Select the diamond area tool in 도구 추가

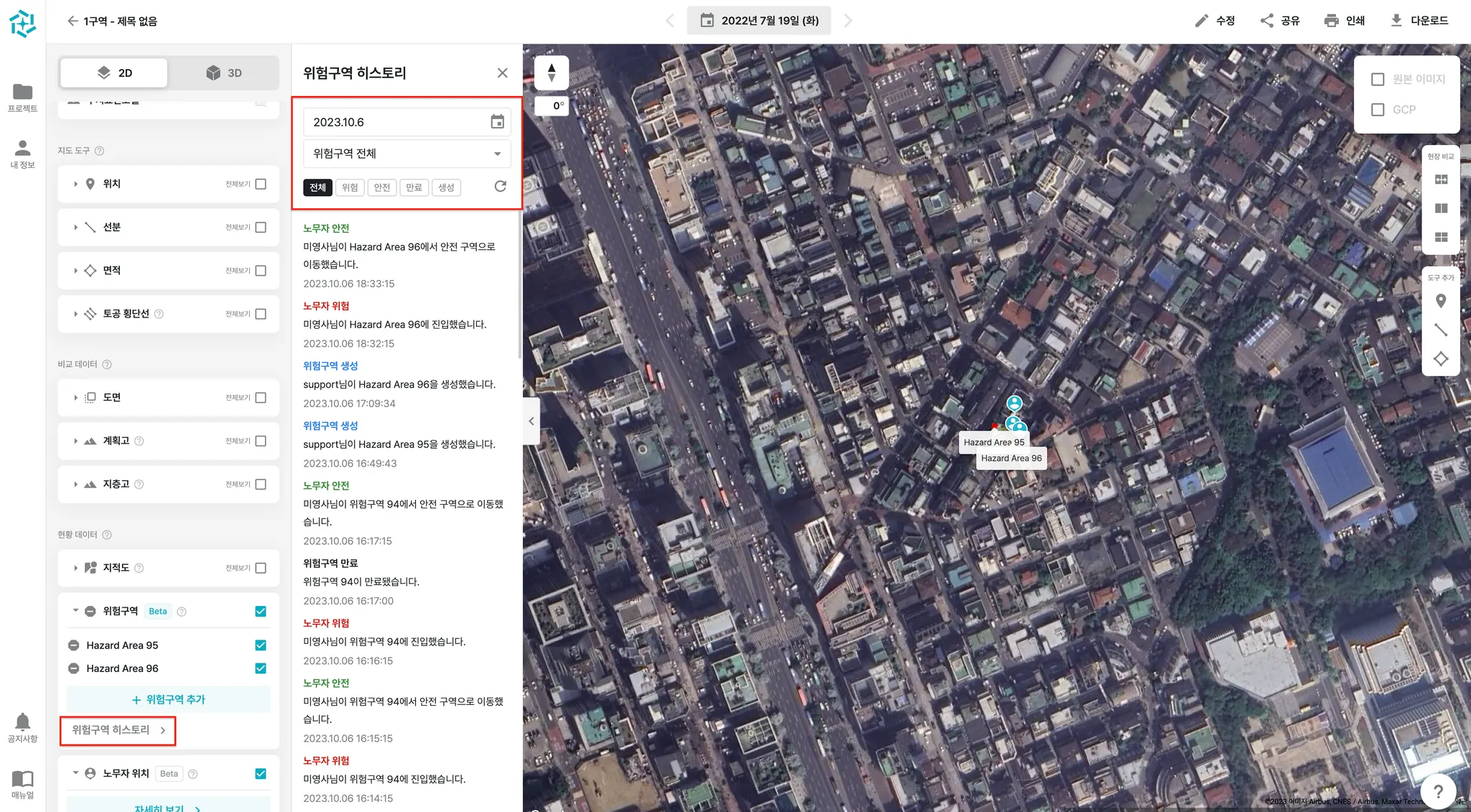[x=1440, y=359]
